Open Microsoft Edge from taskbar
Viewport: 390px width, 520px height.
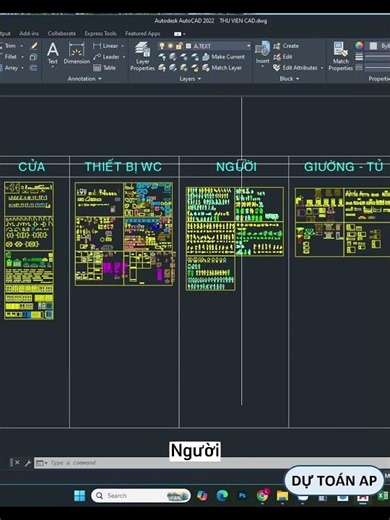tap(222, 496)
